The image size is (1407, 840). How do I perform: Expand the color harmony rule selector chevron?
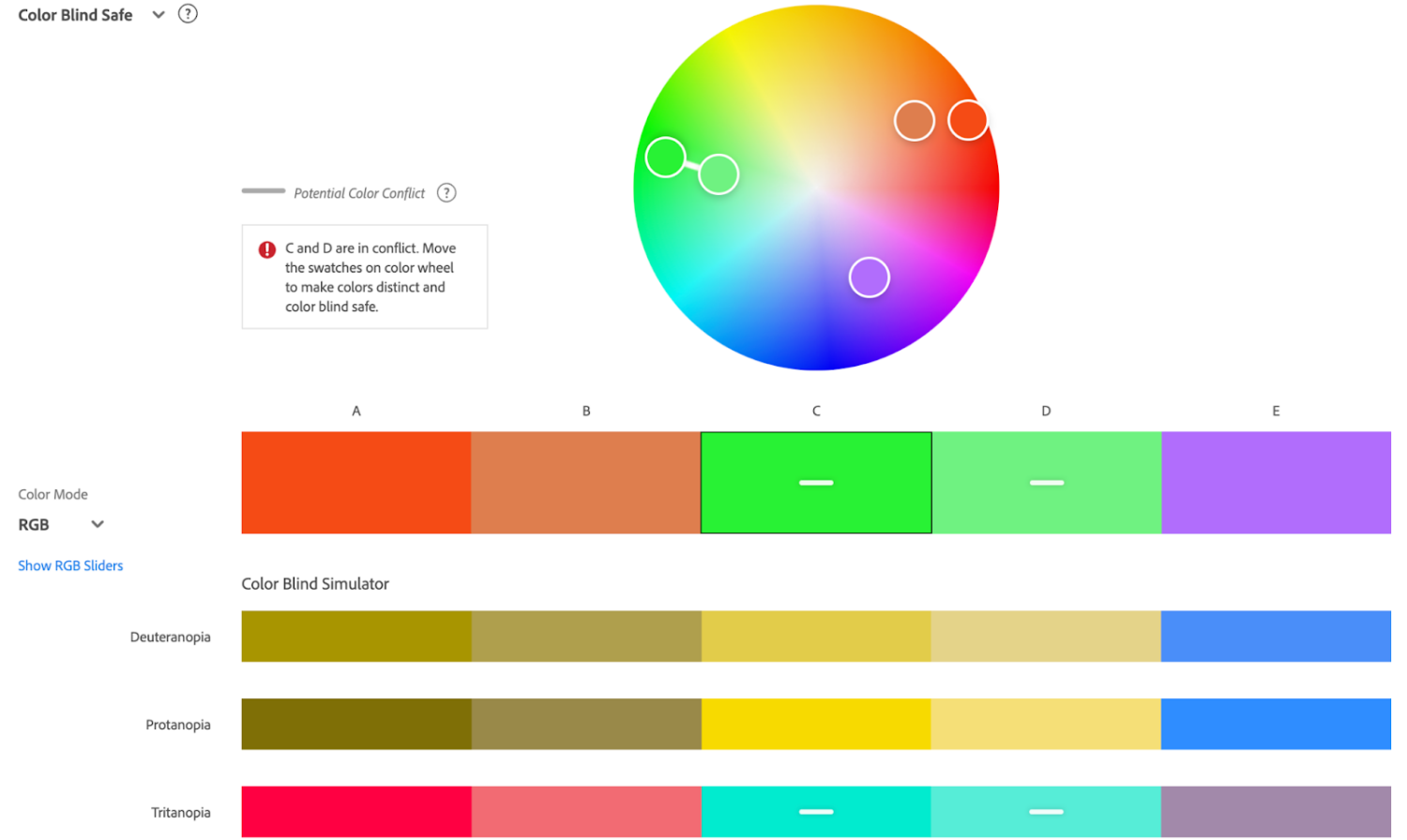pos(158,14)
